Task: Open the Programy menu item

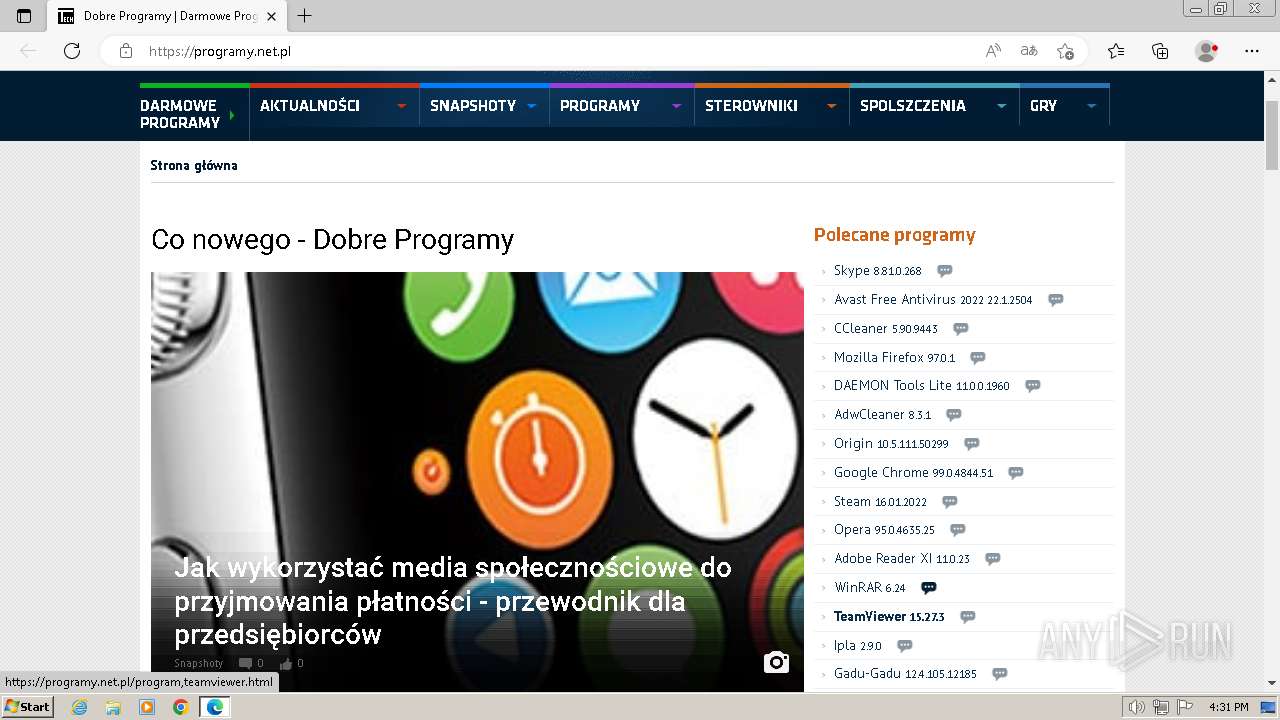Action: [x=600, y=106]
